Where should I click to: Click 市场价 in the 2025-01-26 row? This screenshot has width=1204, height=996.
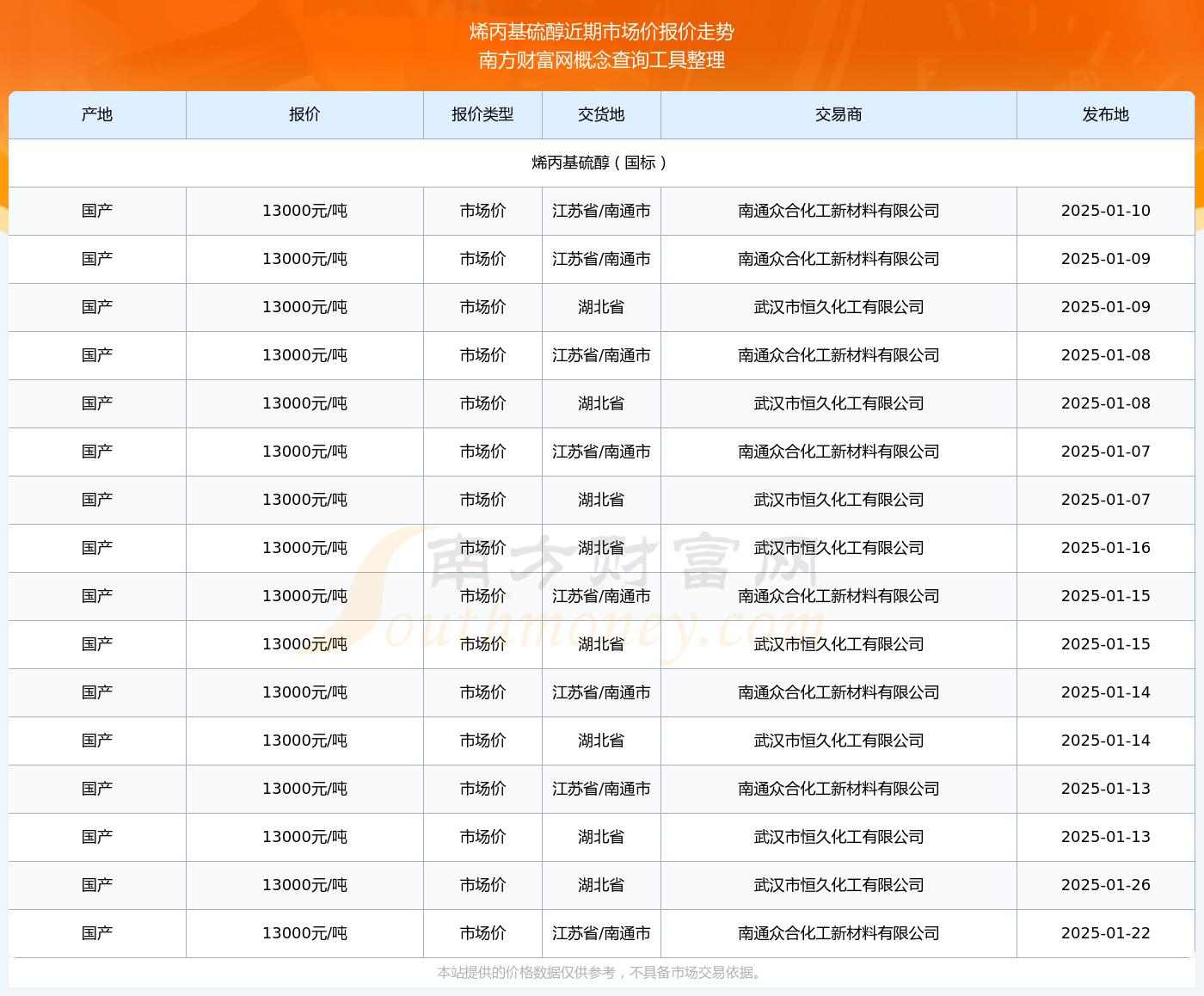[482, 885]
